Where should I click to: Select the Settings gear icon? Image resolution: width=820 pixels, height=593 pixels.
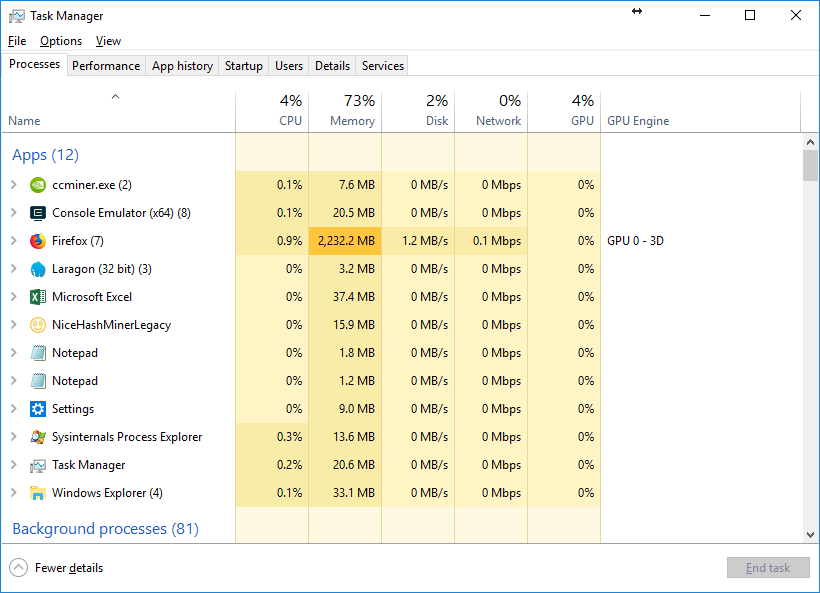point(38,409)
